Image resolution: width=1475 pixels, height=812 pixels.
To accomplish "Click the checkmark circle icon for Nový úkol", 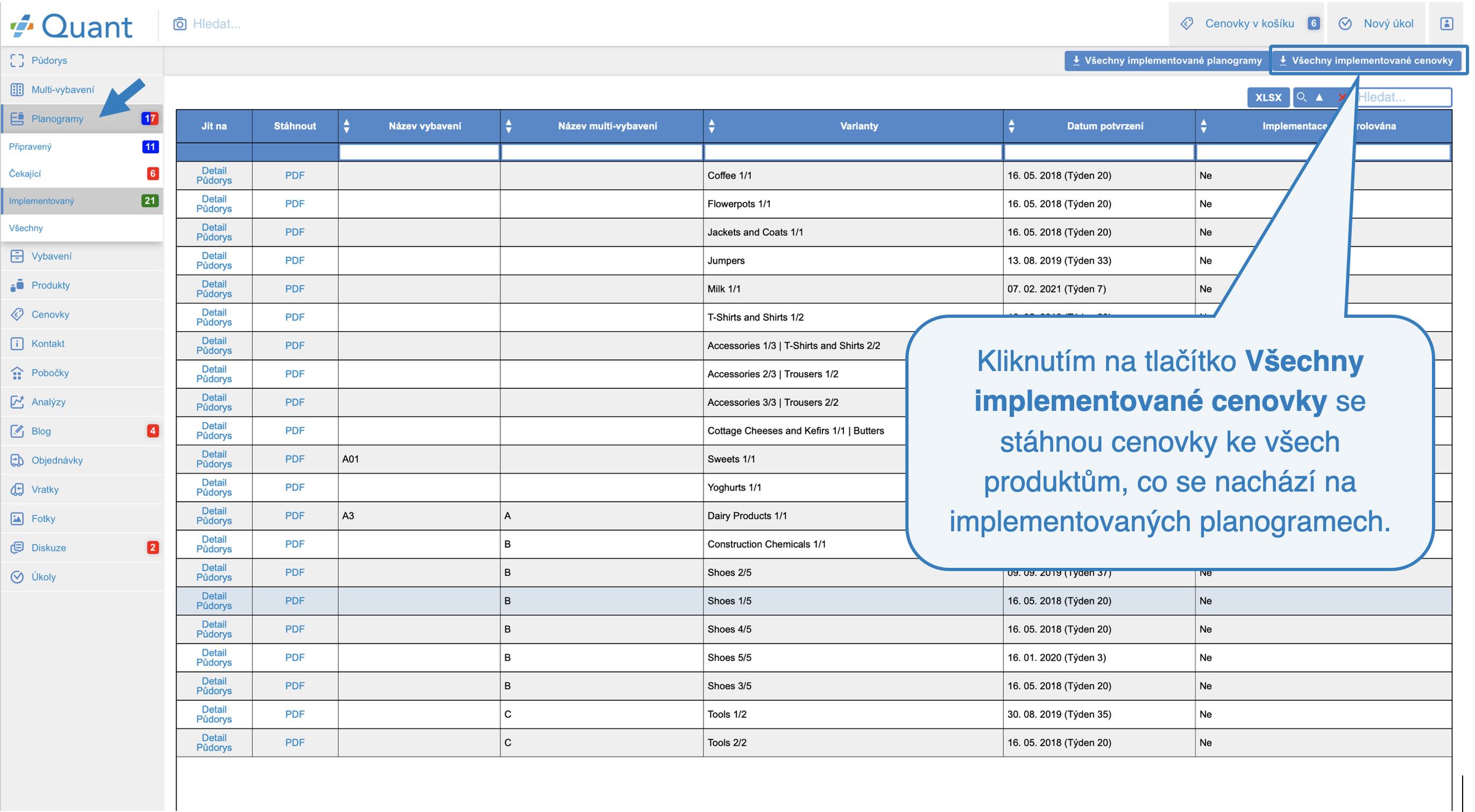I will 1345,24.
